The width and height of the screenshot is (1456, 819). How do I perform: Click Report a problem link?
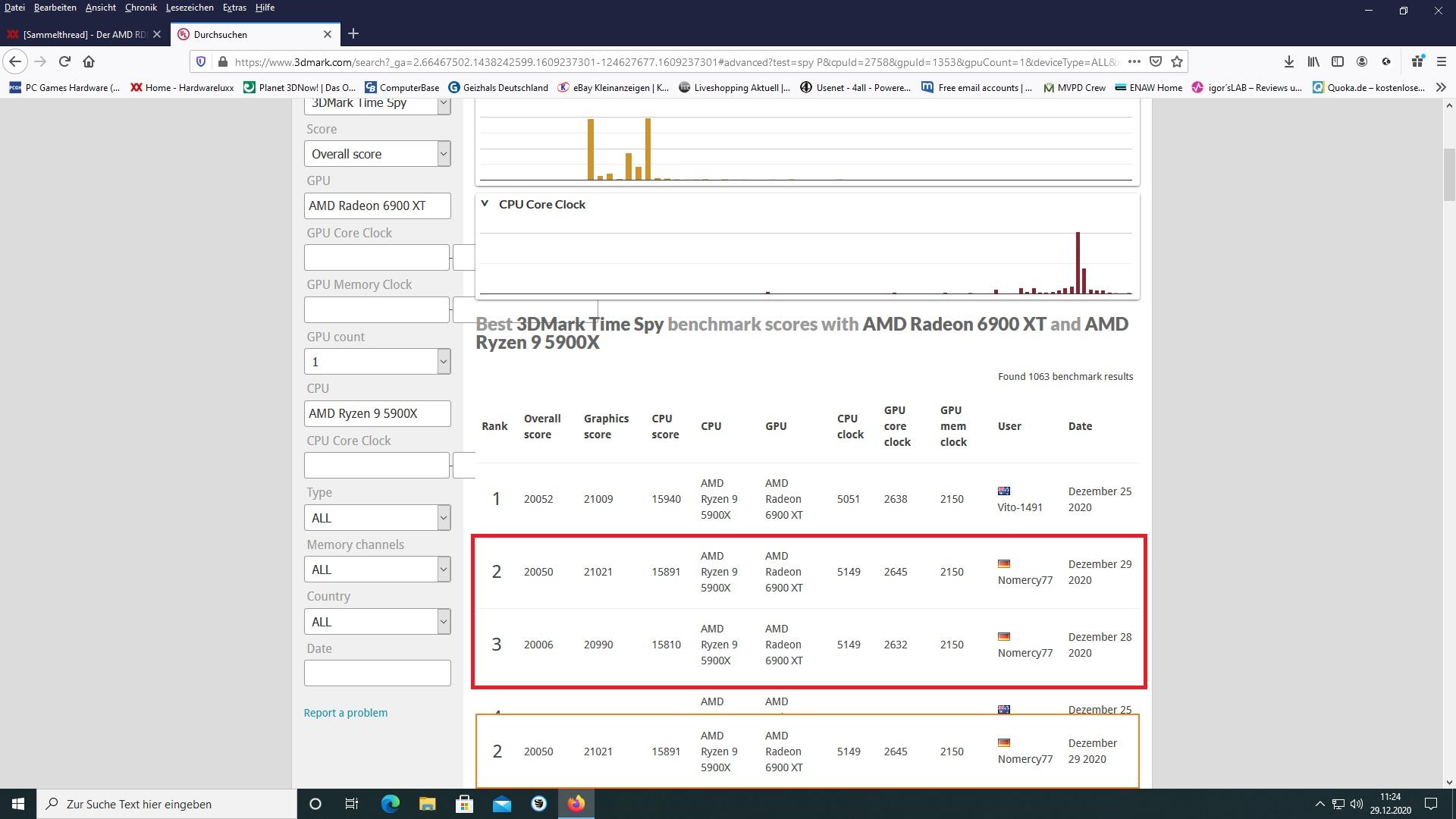click(345, 713)
